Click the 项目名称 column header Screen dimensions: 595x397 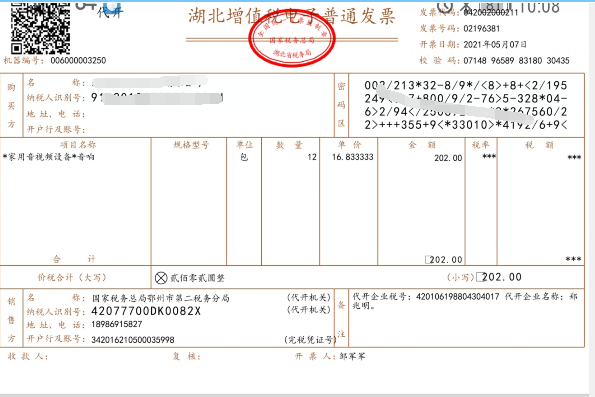click(x=78, y=145)
